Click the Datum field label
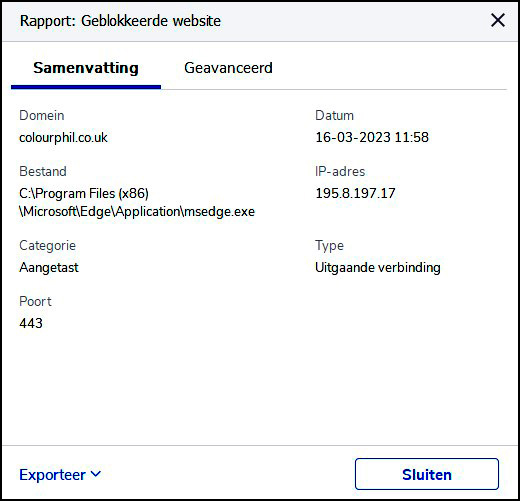The image size is (520, 501). 334,115
